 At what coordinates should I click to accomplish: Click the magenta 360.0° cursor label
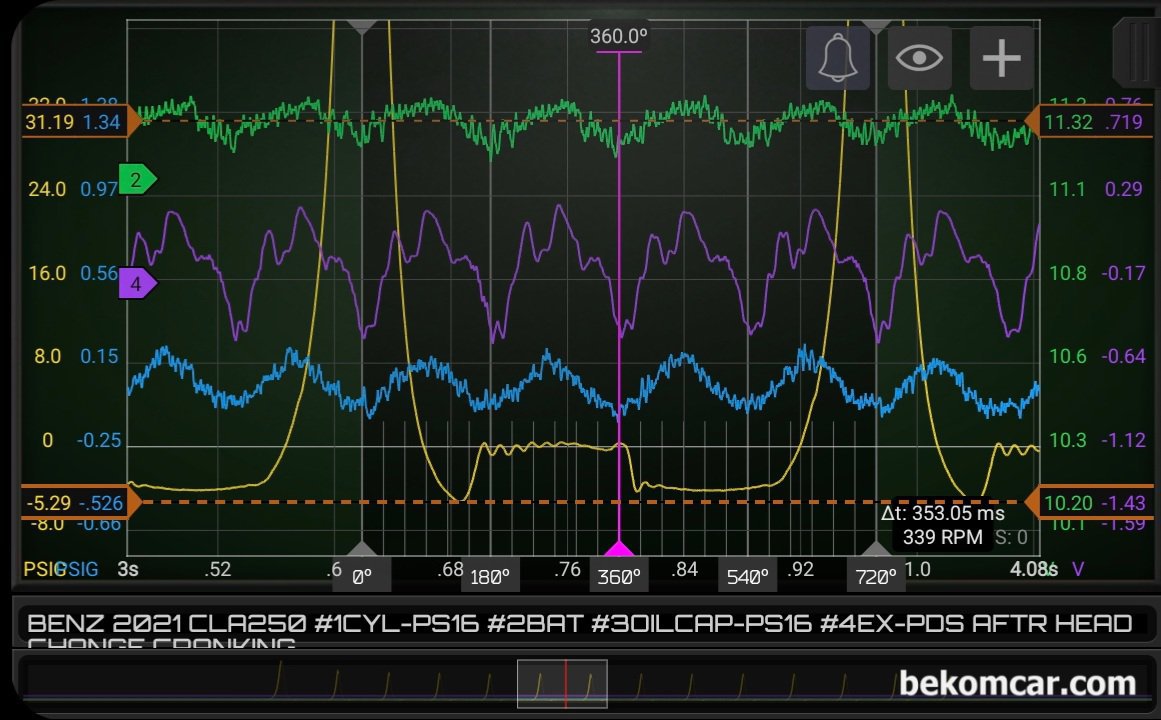click(x=618, y=36)
